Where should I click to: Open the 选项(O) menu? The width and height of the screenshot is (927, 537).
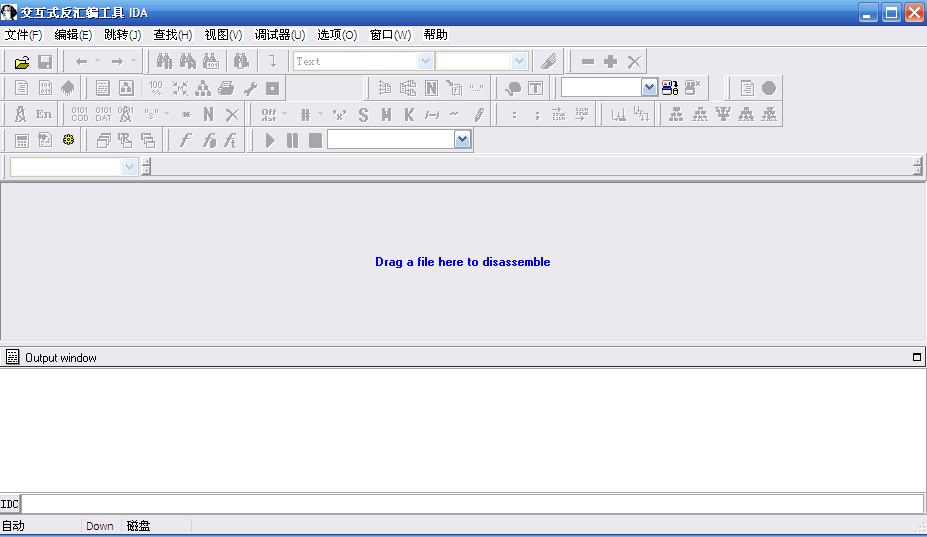click(337, 35)
